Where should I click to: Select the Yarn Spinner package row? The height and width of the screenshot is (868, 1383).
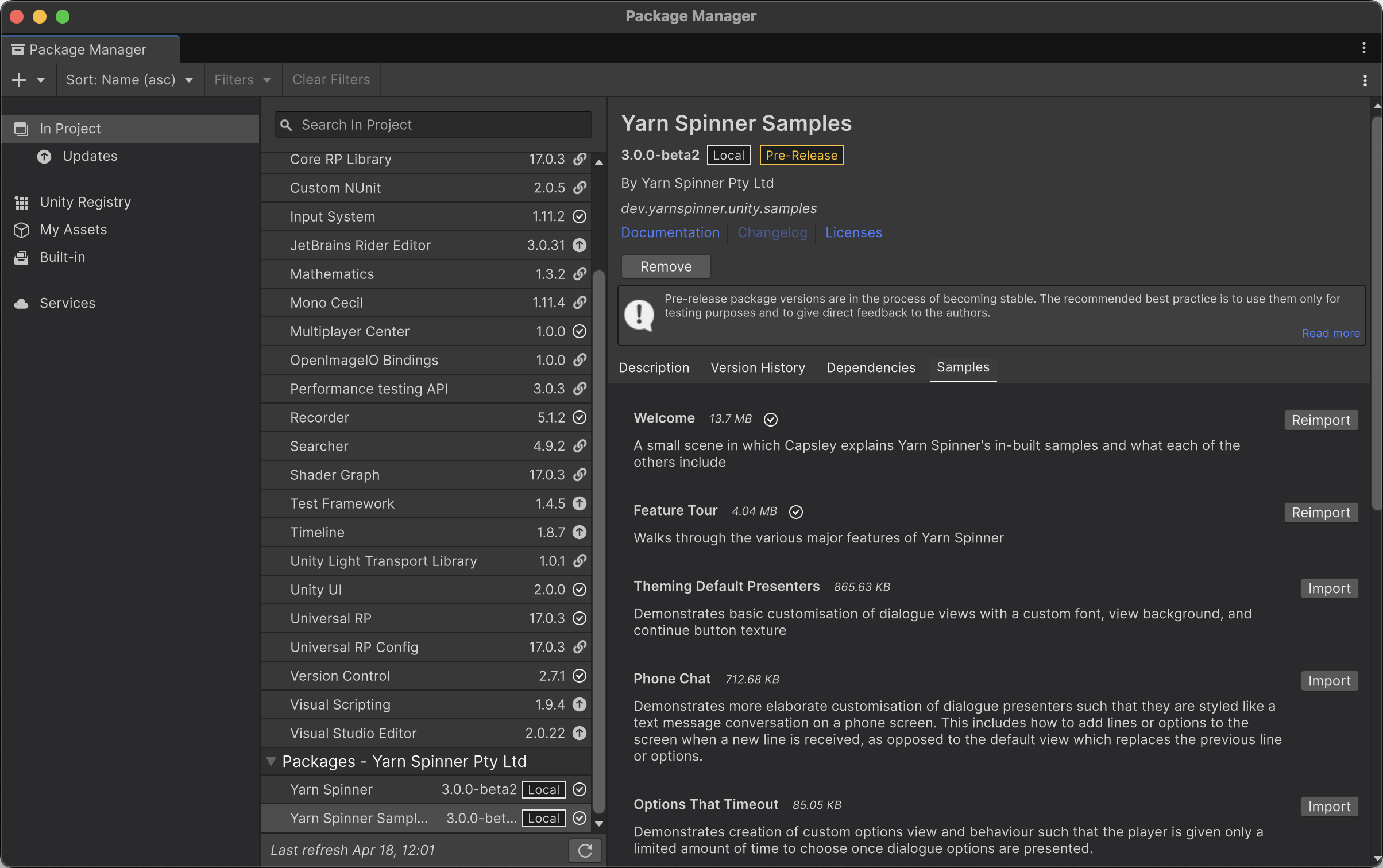[x=426, y=789]
